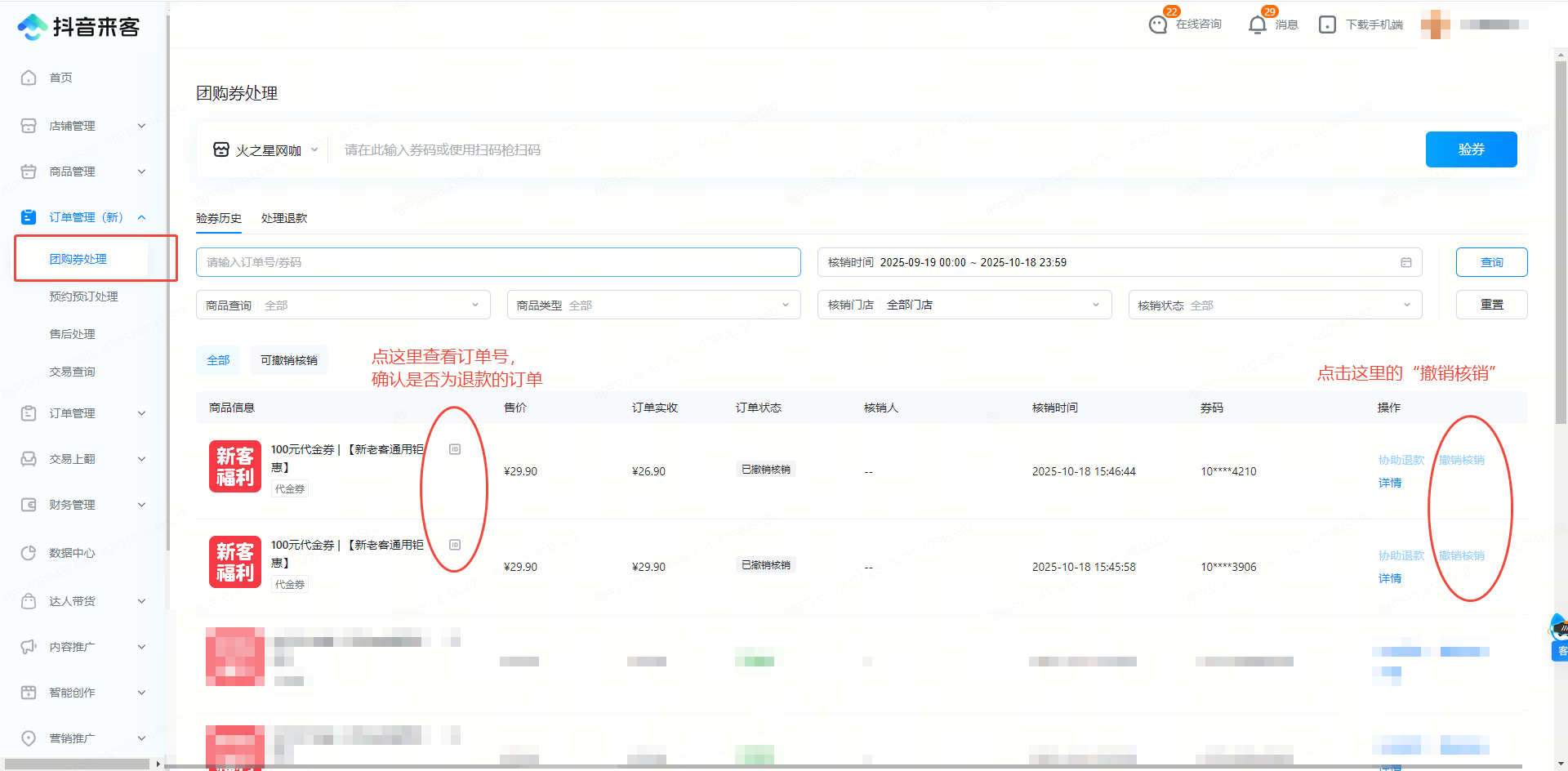Screen dimensions: 1568x771
Task: Click the vertical page scrollbar
Action: click(x=1561, y=245)
